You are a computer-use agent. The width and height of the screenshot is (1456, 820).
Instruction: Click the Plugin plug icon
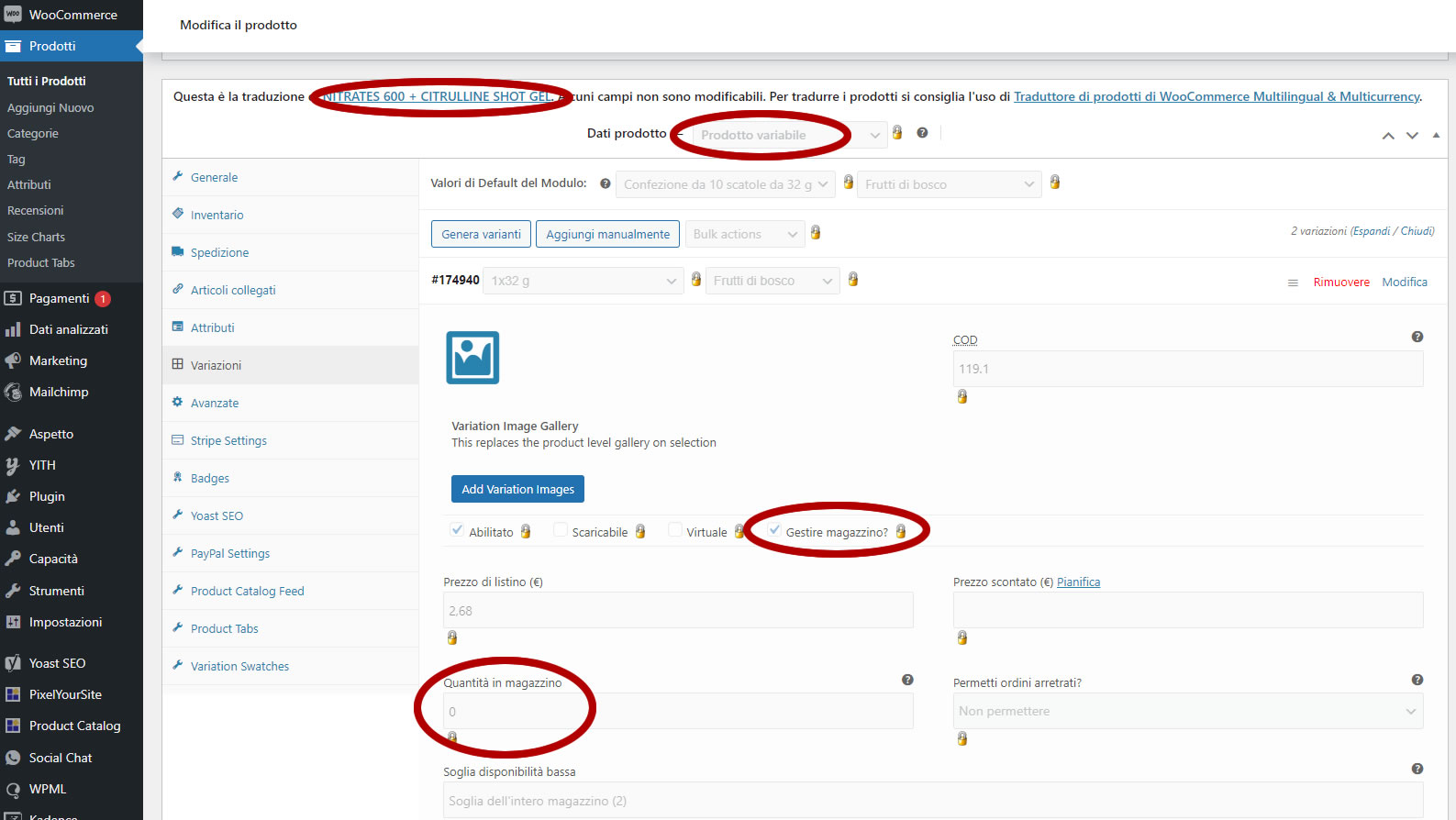13,496
